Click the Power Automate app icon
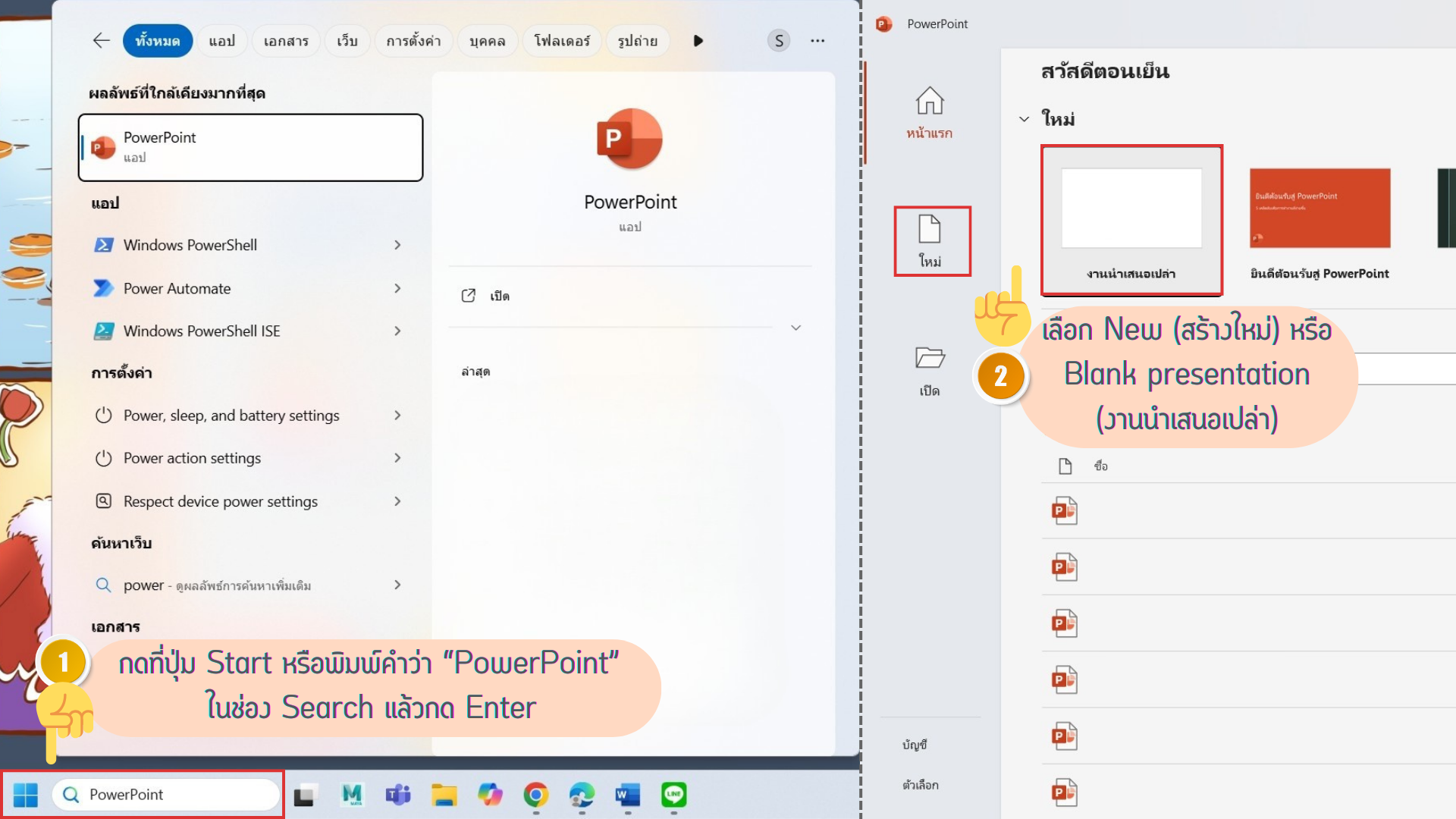 click(103, 288)
